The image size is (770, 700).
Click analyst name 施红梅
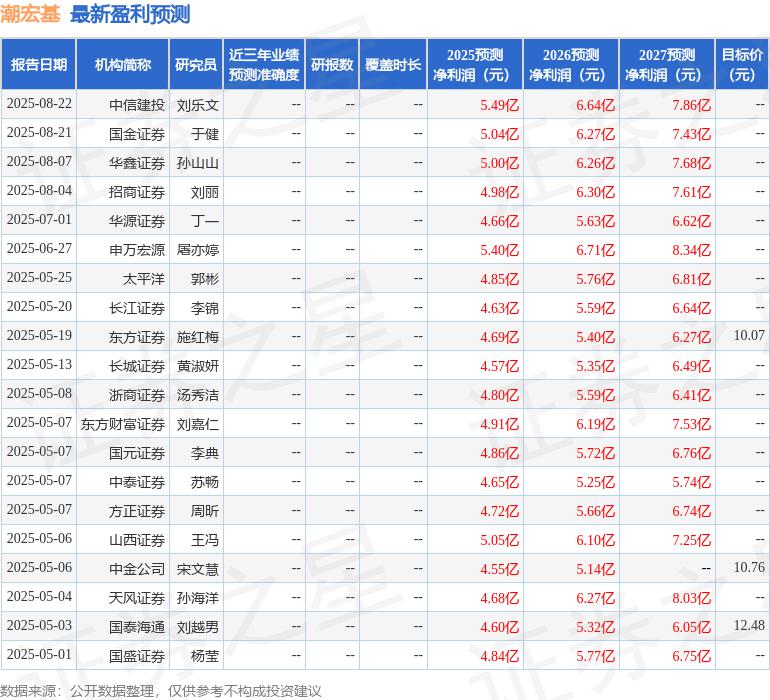pyautogui.click(x=197, y=337)
